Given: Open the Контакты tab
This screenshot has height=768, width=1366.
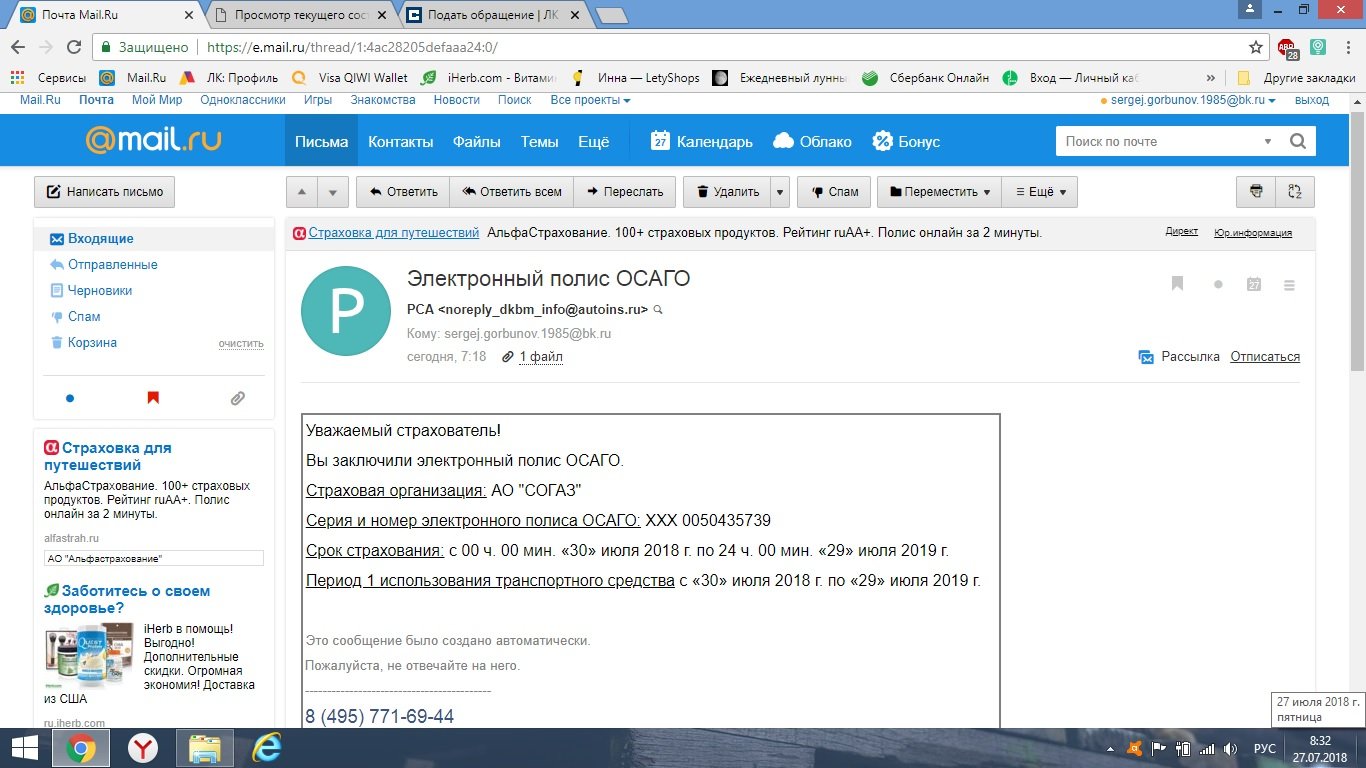Looking at the screenshot, I should pos(400,141).
